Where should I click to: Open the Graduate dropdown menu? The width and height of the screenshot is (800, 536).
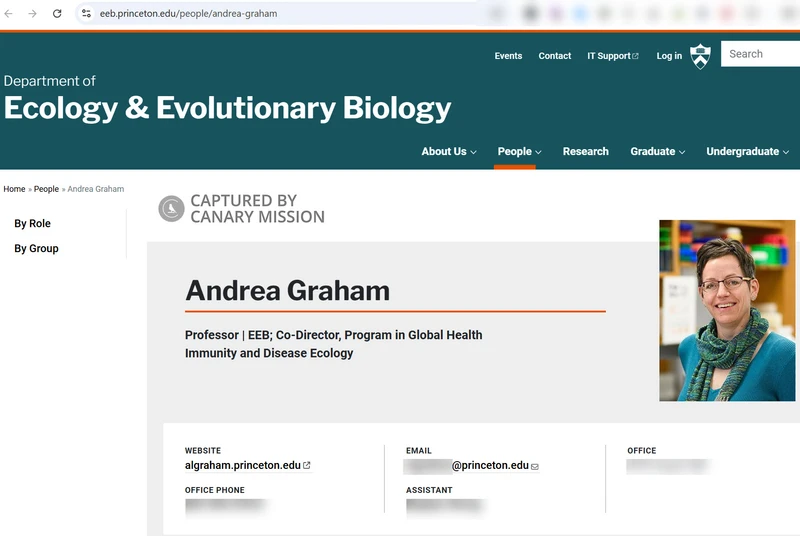click(657, 152)
